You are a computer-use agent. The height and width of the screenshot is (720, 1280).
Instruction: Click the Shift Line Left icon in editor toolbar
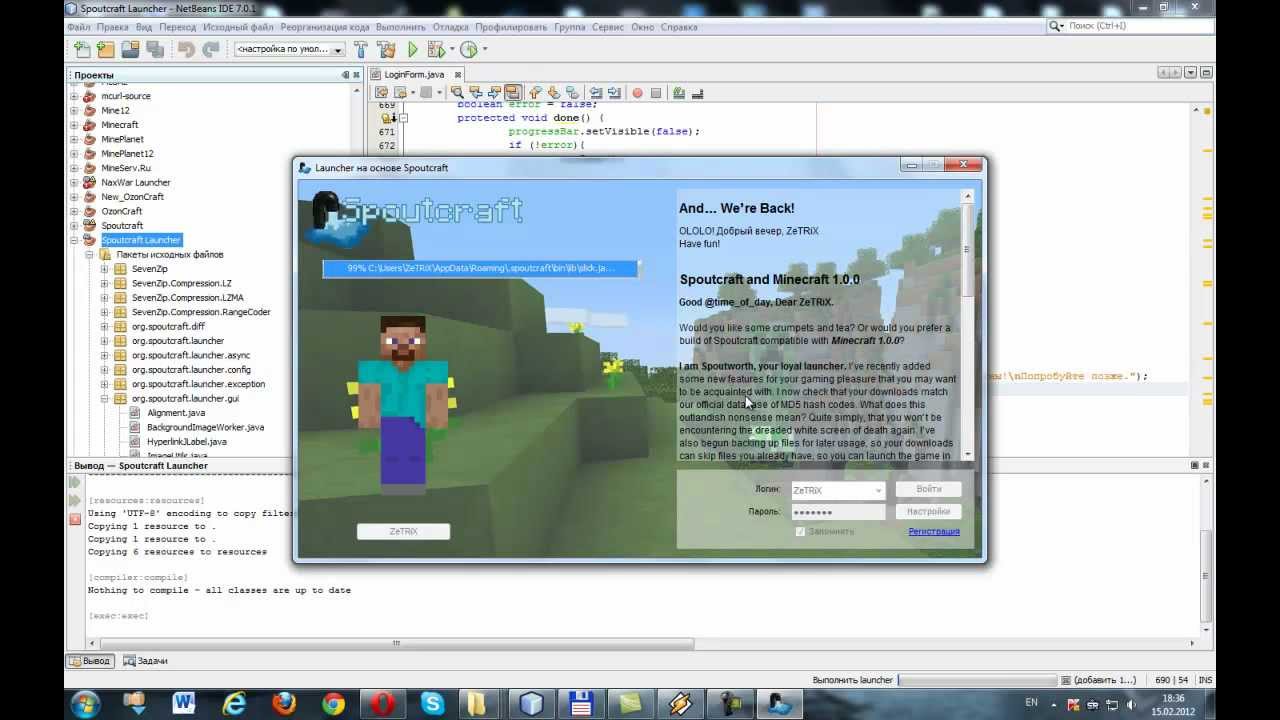pyautogui.click(x=596, y=92)
